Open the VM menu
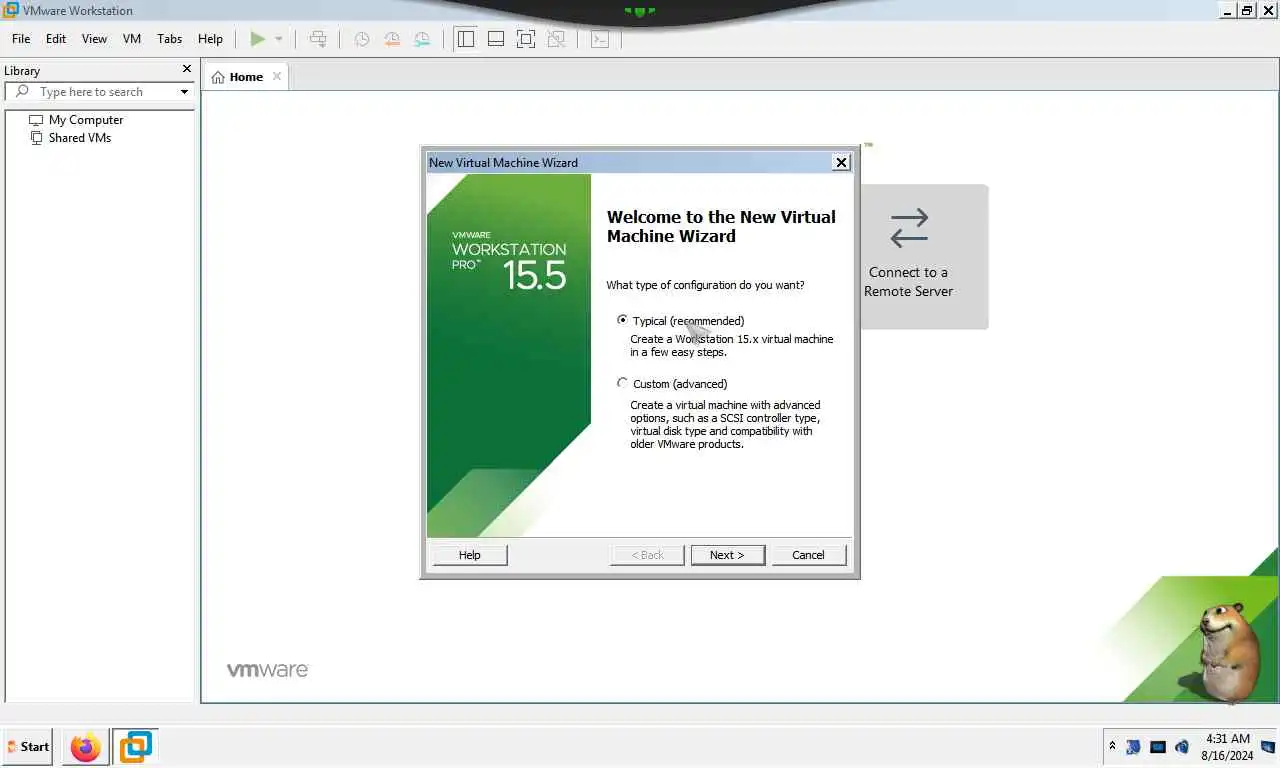 [x=132, y=39]
